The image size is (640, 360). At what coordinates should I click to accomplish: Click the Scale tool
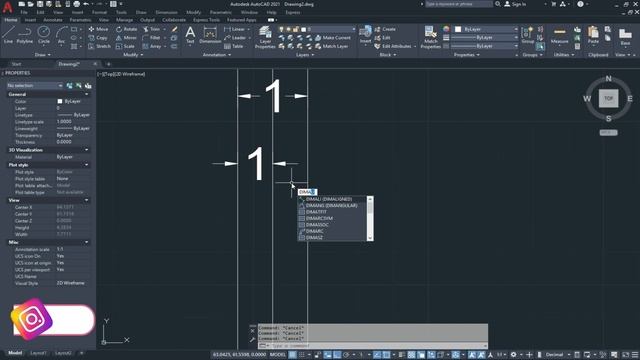125,46
